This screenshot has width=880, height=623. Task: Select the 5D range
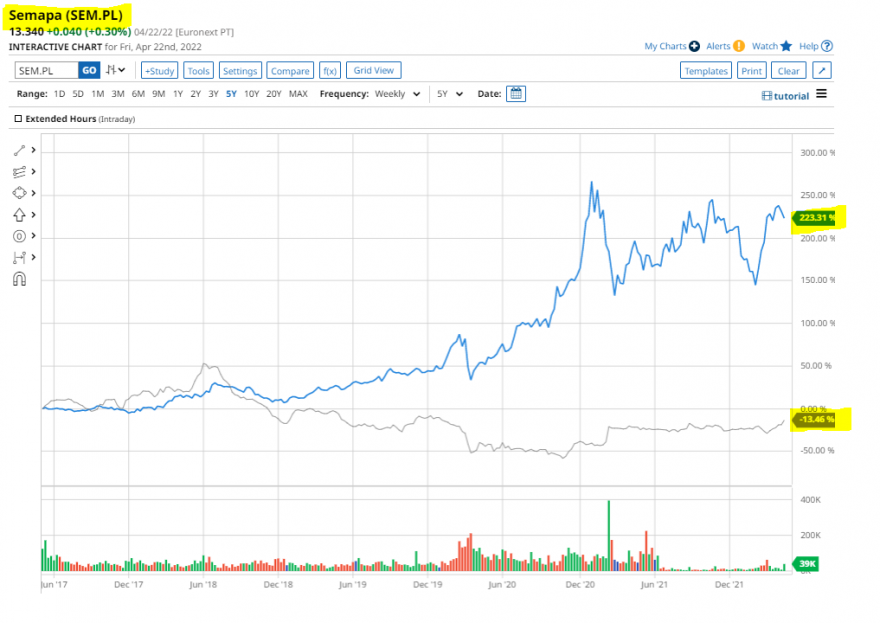[x=78, y=94]
